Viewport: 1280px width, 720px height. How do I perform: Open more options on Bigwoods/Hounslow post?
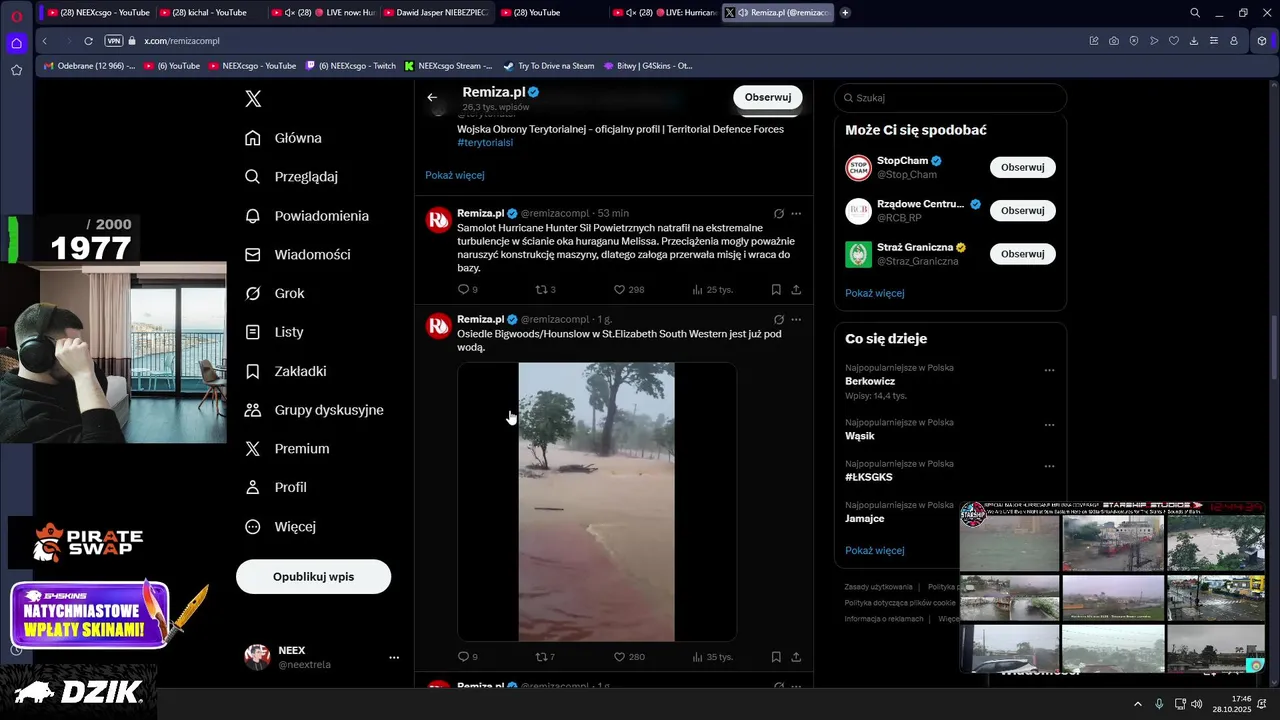(x=796, y=320)
